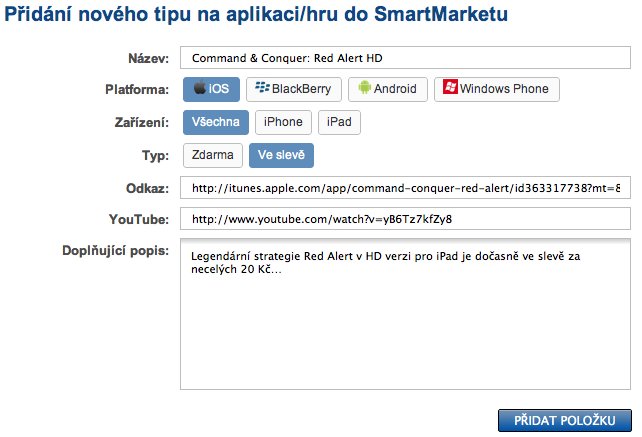Set type to Zdarma
The width and height of the screenshot is (642, 437).
(212, 155)
